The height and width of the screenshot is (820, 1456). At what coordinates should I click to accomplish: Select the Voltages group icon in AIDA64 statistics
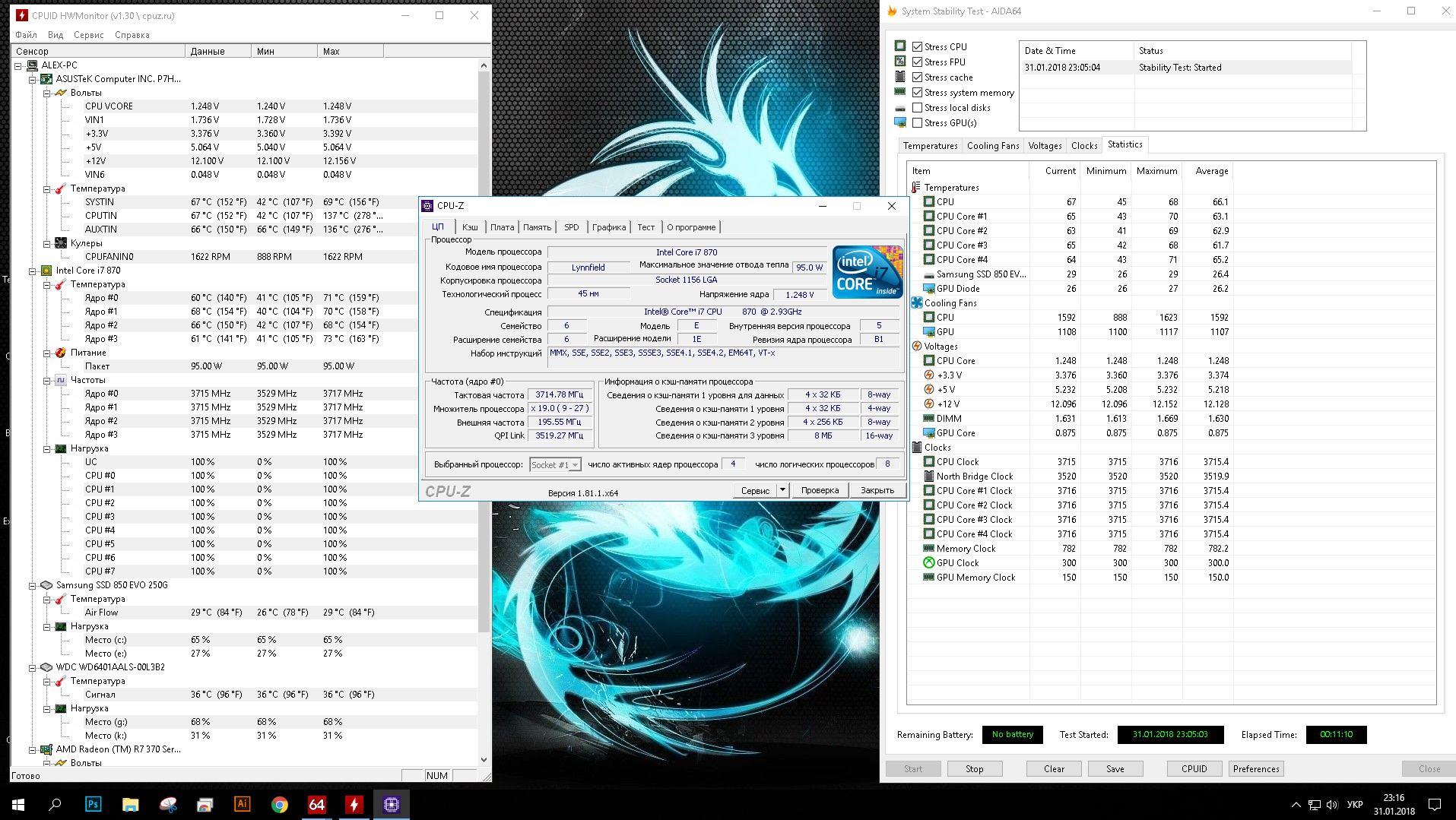pyautogui.click(x=916, y=346)
